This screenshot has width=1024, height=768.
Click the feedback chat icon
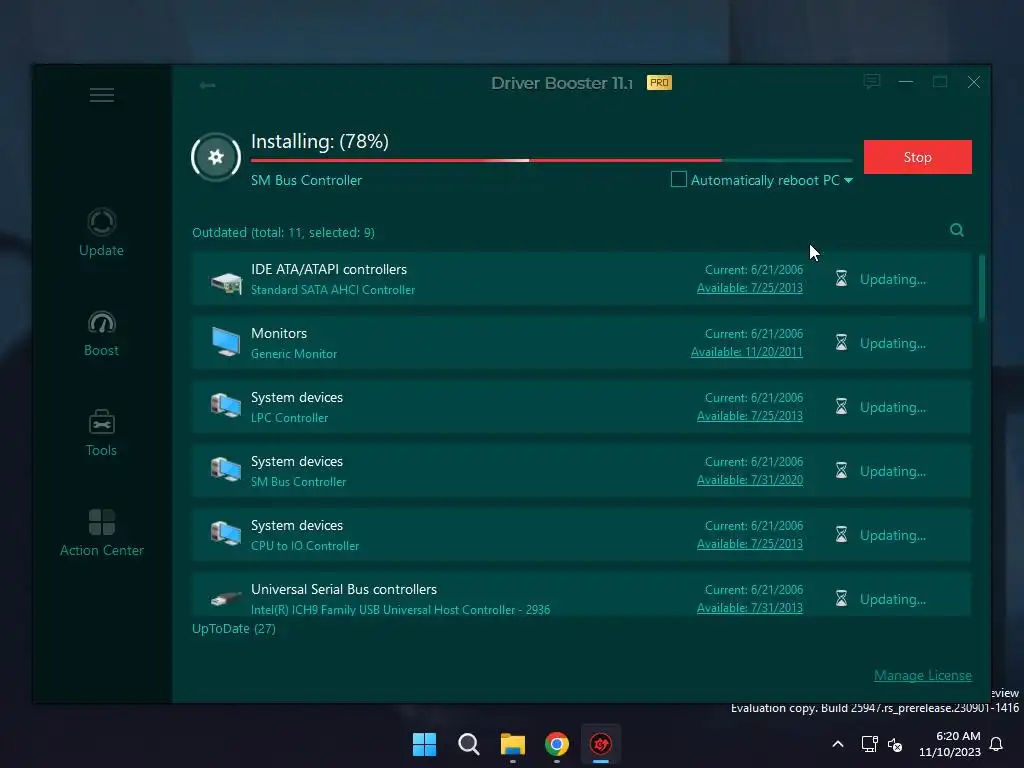872,82
